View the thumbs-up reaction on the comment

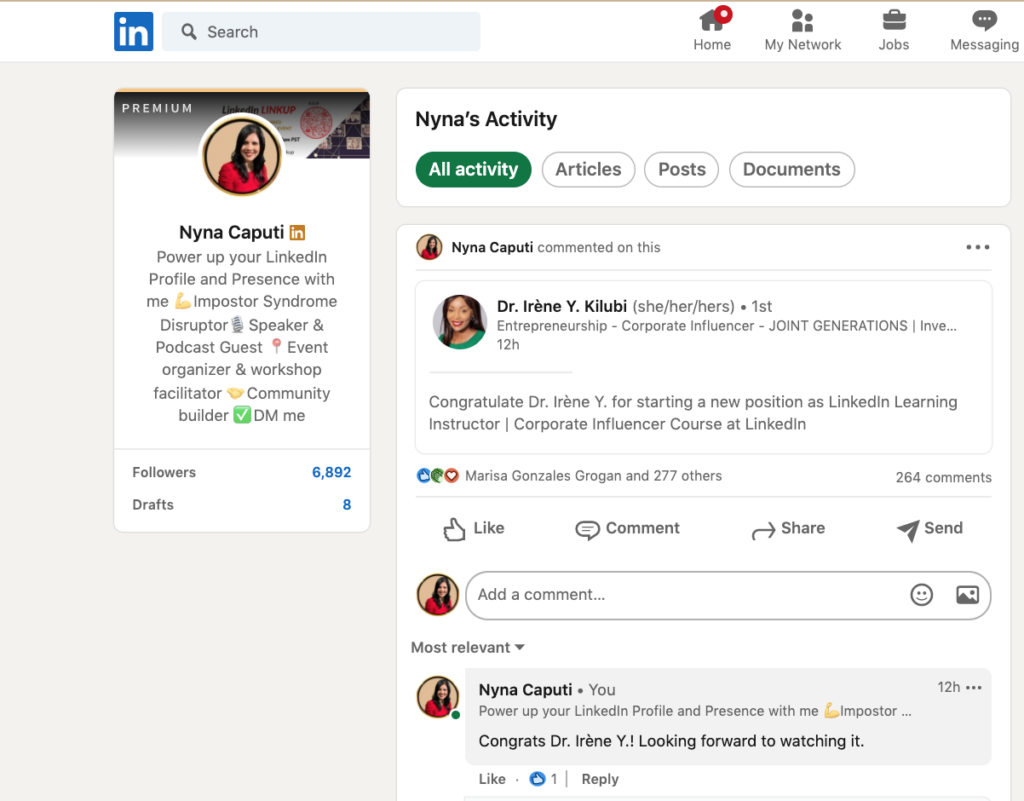click(x=537, y=779)
